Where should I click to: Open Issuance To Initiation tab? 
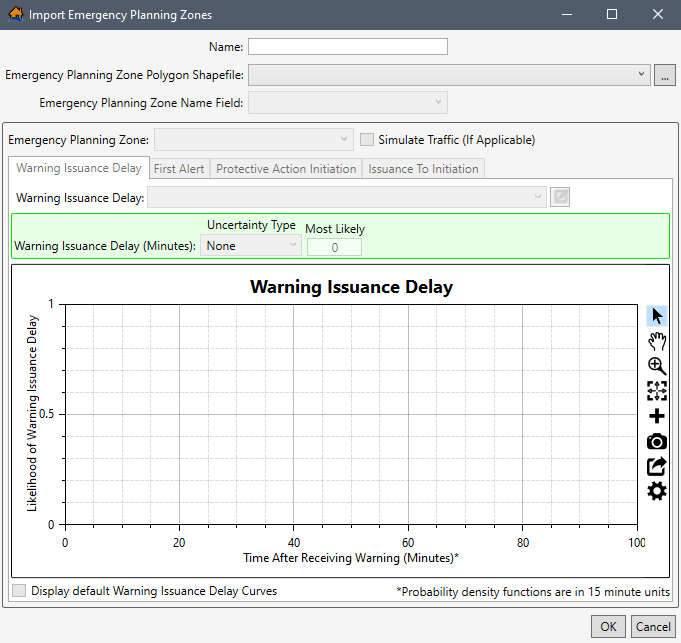[423, 169]
